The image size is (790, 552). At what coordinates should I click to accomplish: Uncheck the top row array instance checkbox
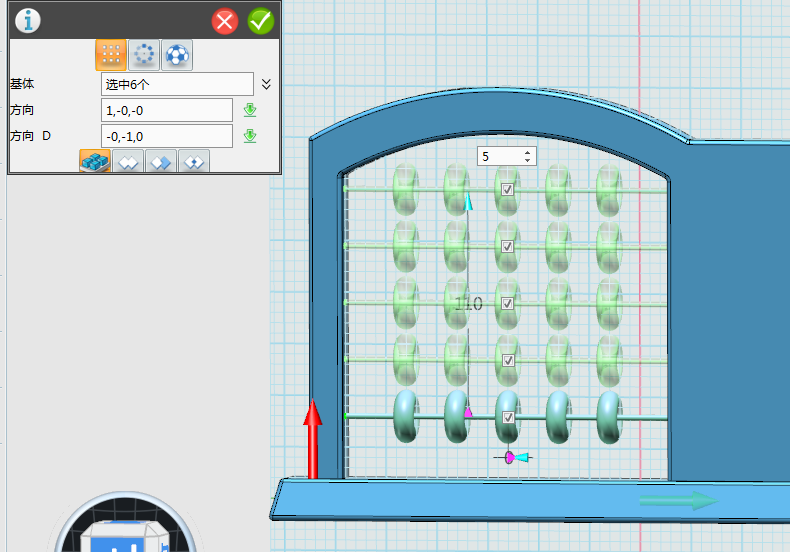(508, 189)
